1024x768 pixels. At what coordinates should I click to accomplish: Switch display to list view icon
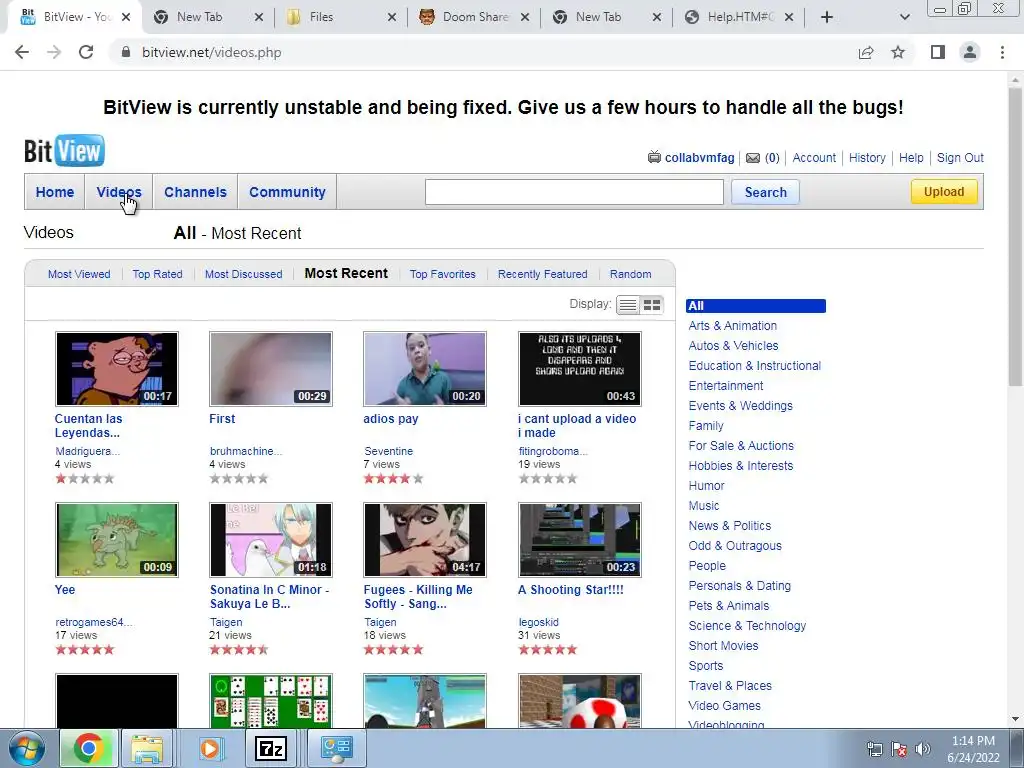(628, 305)
